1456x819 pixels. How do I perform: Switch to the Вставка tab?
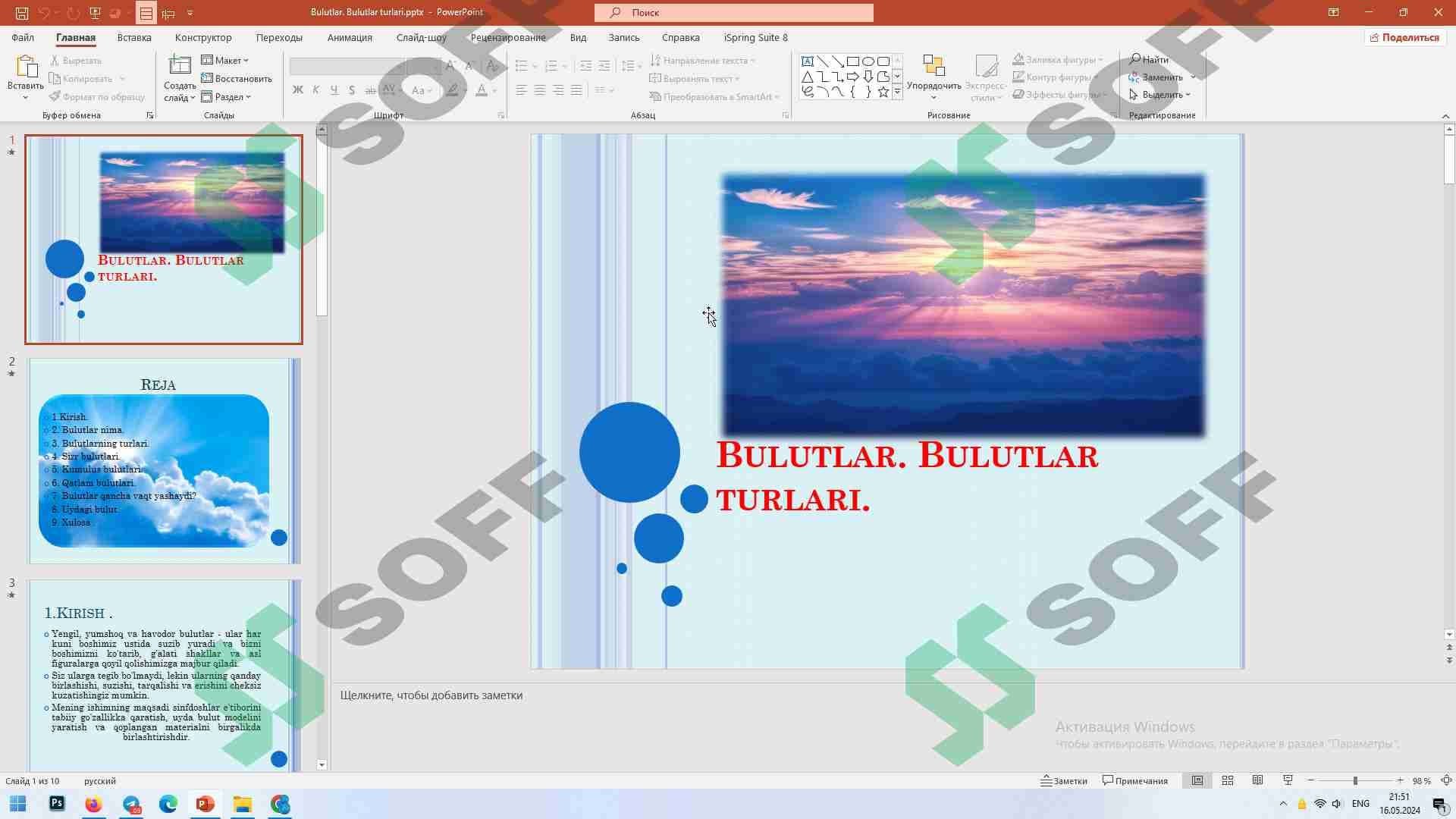pos(134,37)
